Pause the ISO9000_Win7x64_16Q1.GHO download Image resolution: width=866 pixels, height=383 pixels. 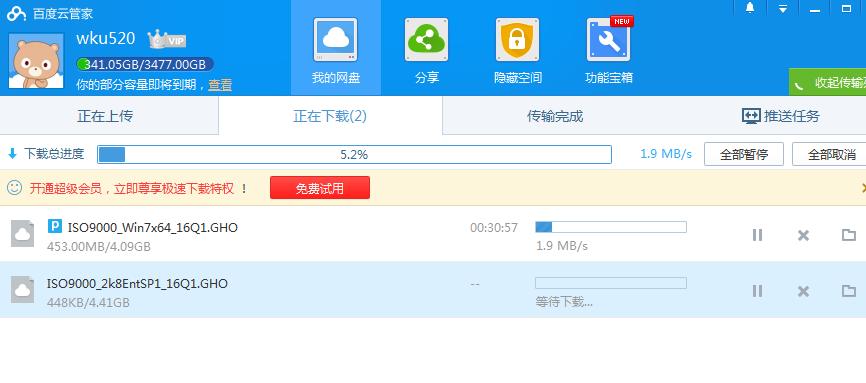(x=757, y=235)
